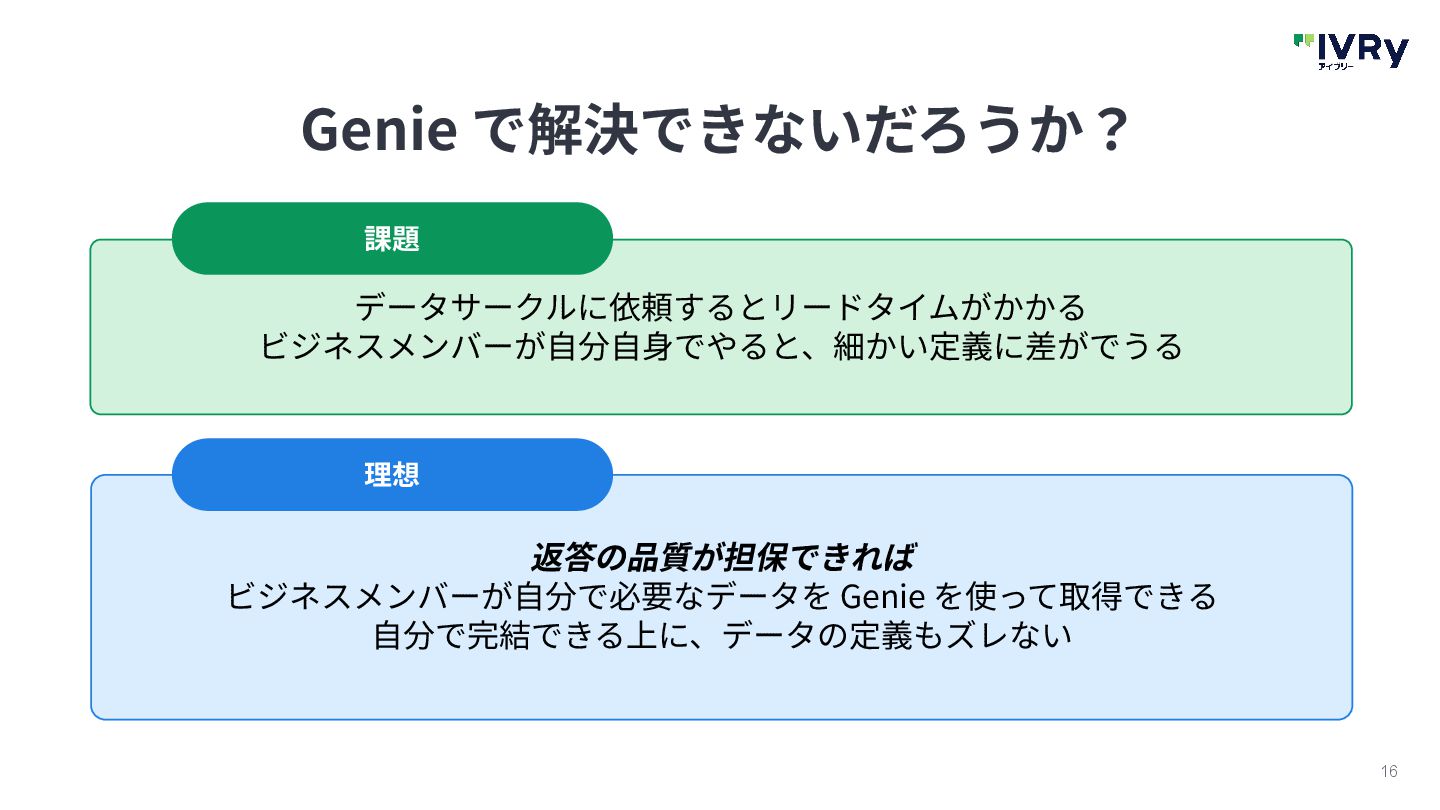Click the line about 細かい定義に差がでうる
This screenshot has width=1440, height=810.
click(x=720, y=346)
